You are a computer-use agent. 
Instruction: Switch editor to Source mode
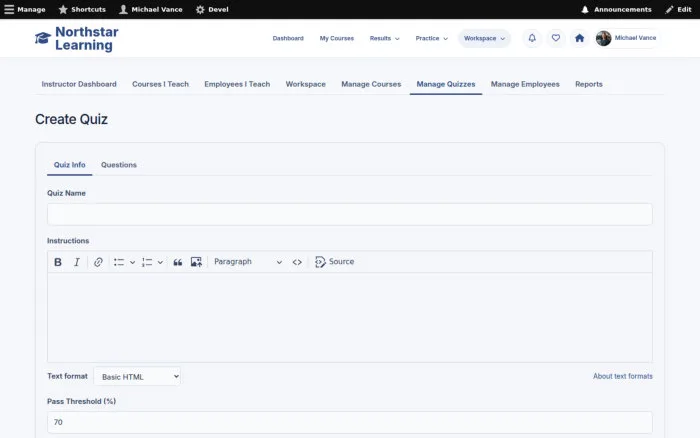[334, 262]
